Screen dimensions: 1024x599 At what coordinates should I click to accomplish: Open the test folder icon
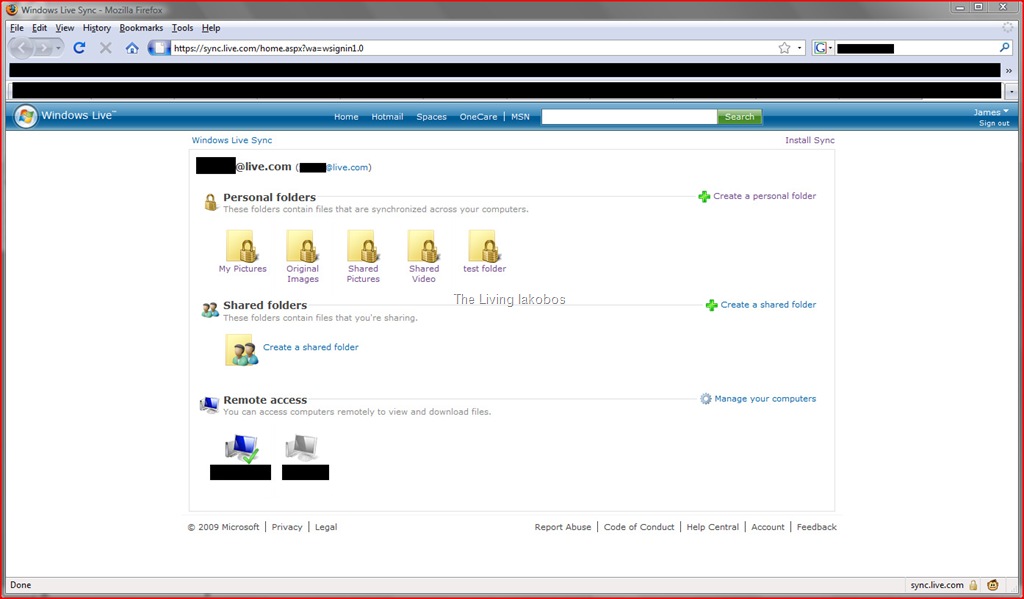pos(485,246)
